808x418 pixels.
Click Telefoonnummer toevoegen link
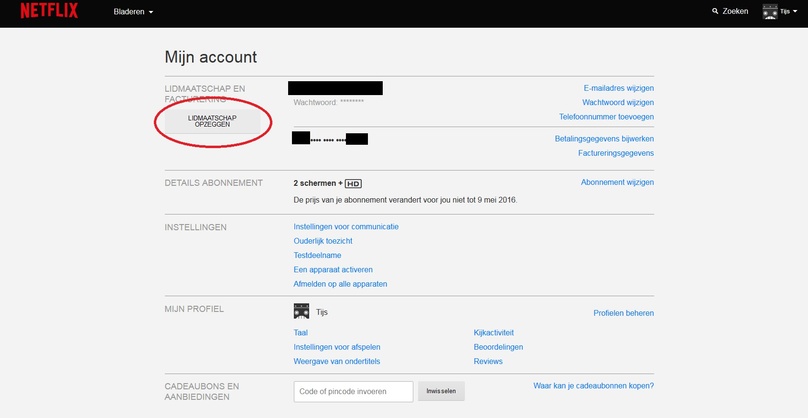[607, 117]
